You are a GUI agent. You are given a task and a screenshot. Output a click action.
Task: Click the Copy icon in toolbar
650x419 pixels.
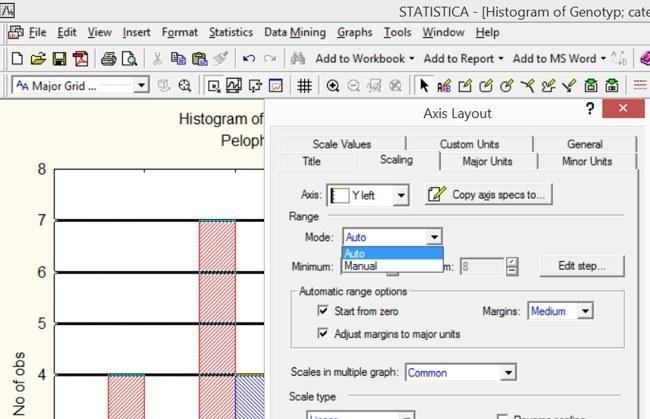pyautogui.click(x=178, y=59)
